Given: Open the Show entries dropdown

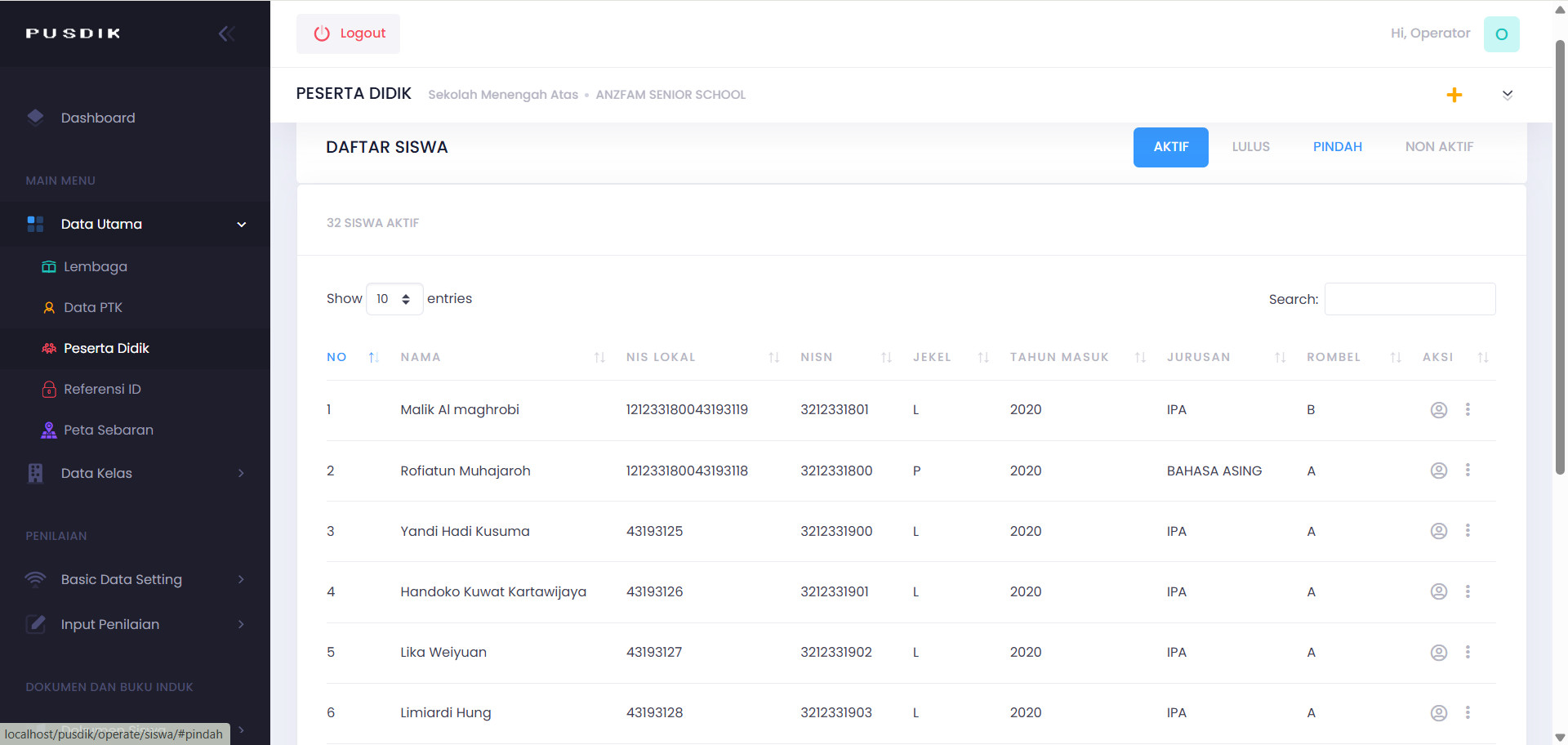Looking at the screenshot, I should 394,299.
